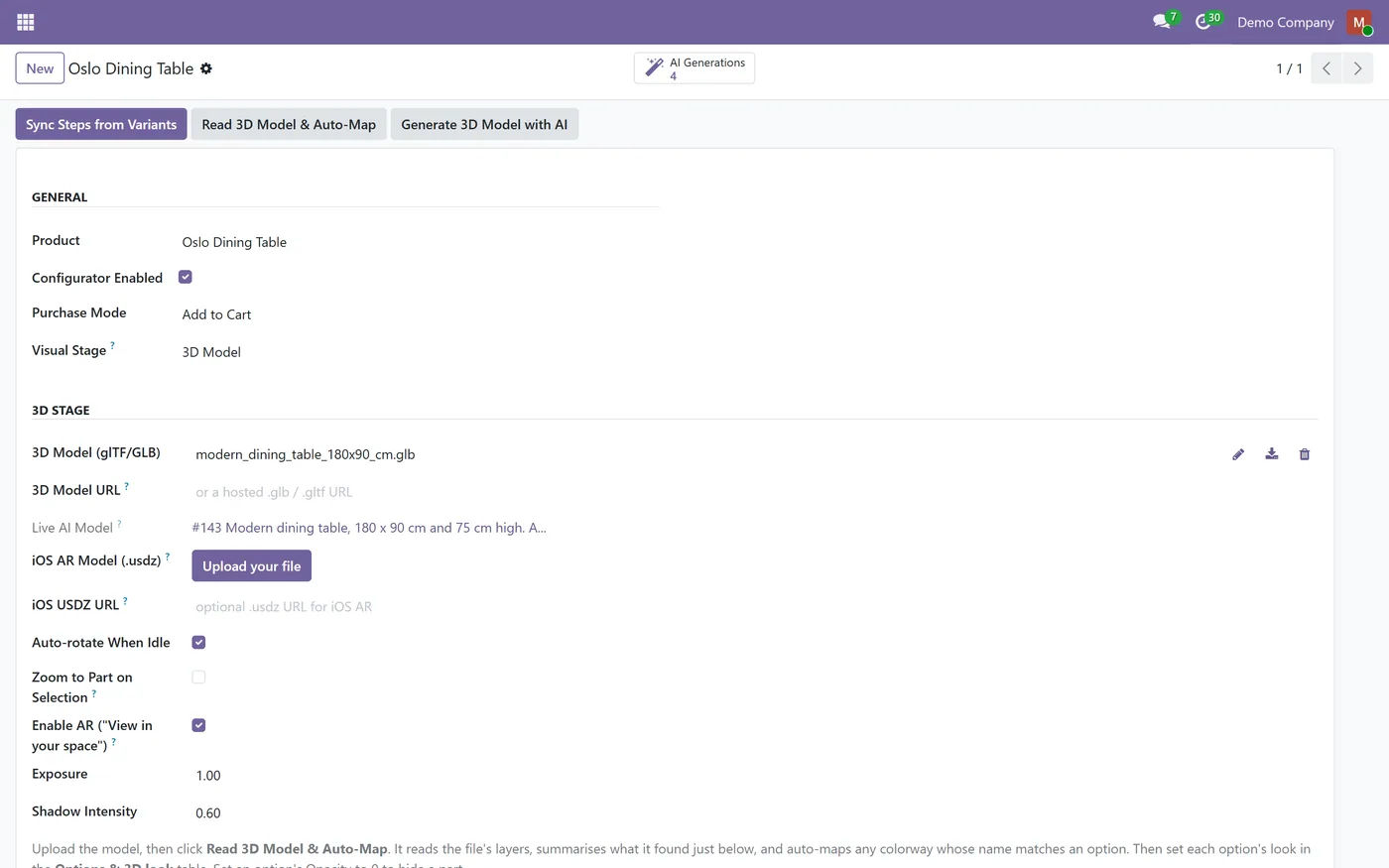Open the Product field Oslo Dining Table
The height and width of the screenshot is (868, 1389).
[417, 242]
